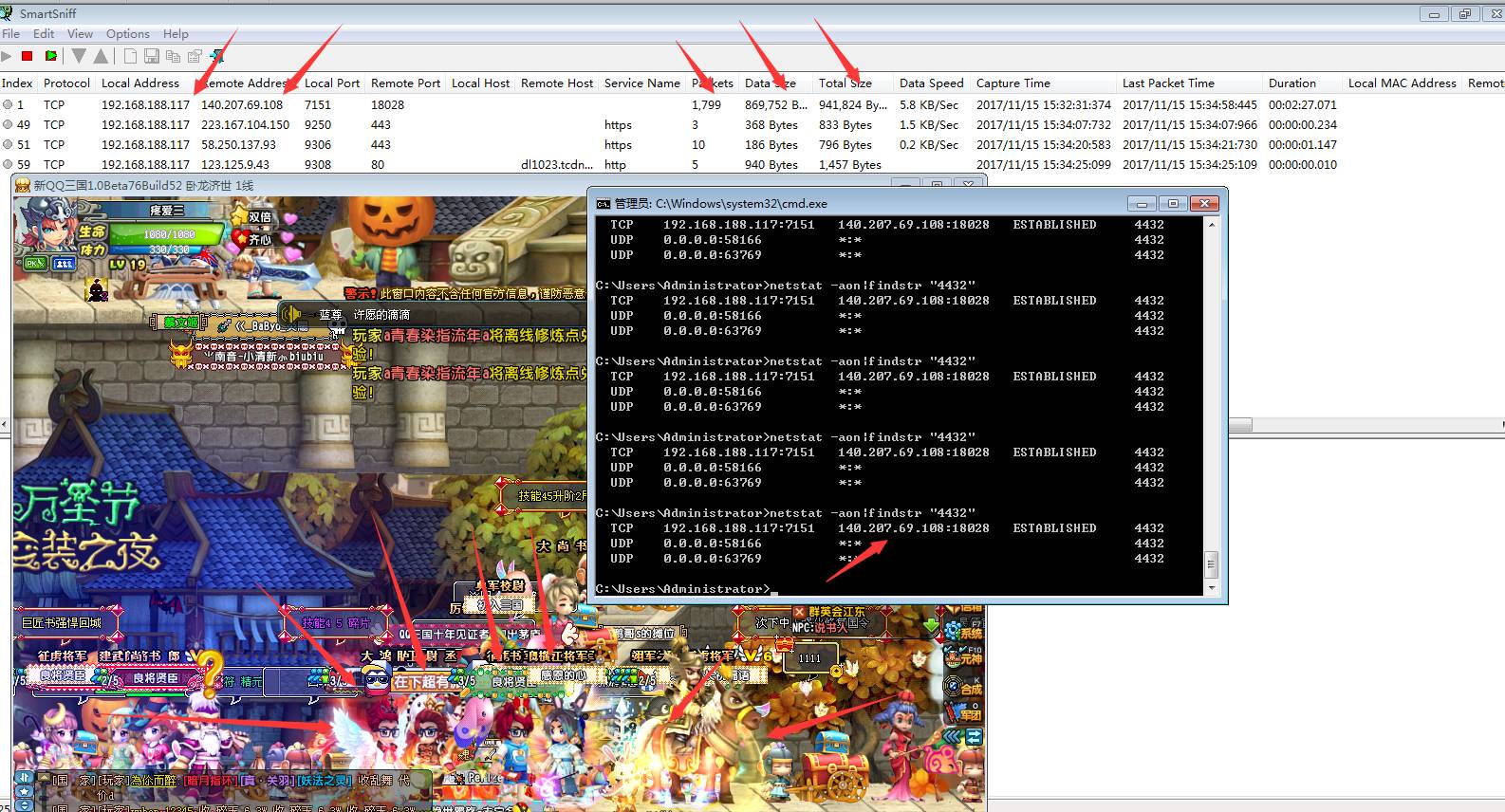Select connection row with remote 223.167.104.150
1505x812 pixels.
[x=752, y=125]
